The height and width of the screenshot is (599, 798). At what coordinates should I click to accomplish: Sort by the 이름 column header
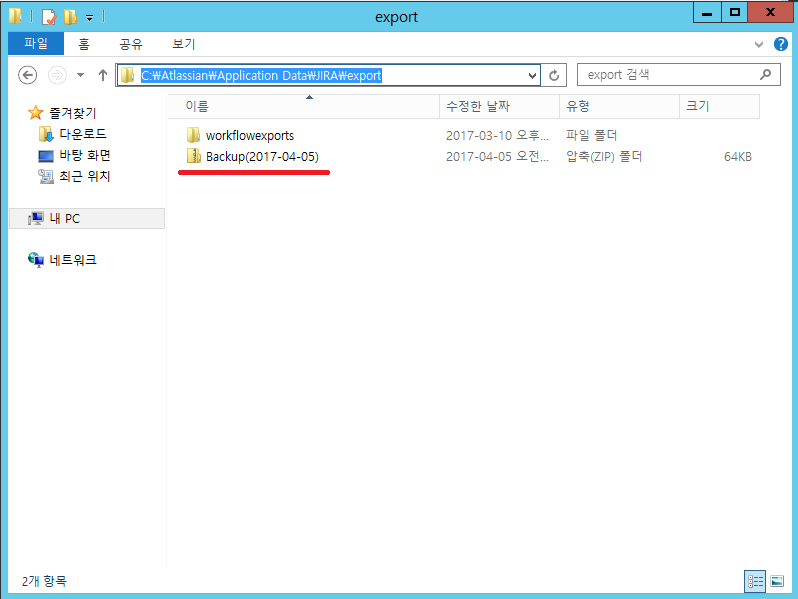(x=304, y=106)
